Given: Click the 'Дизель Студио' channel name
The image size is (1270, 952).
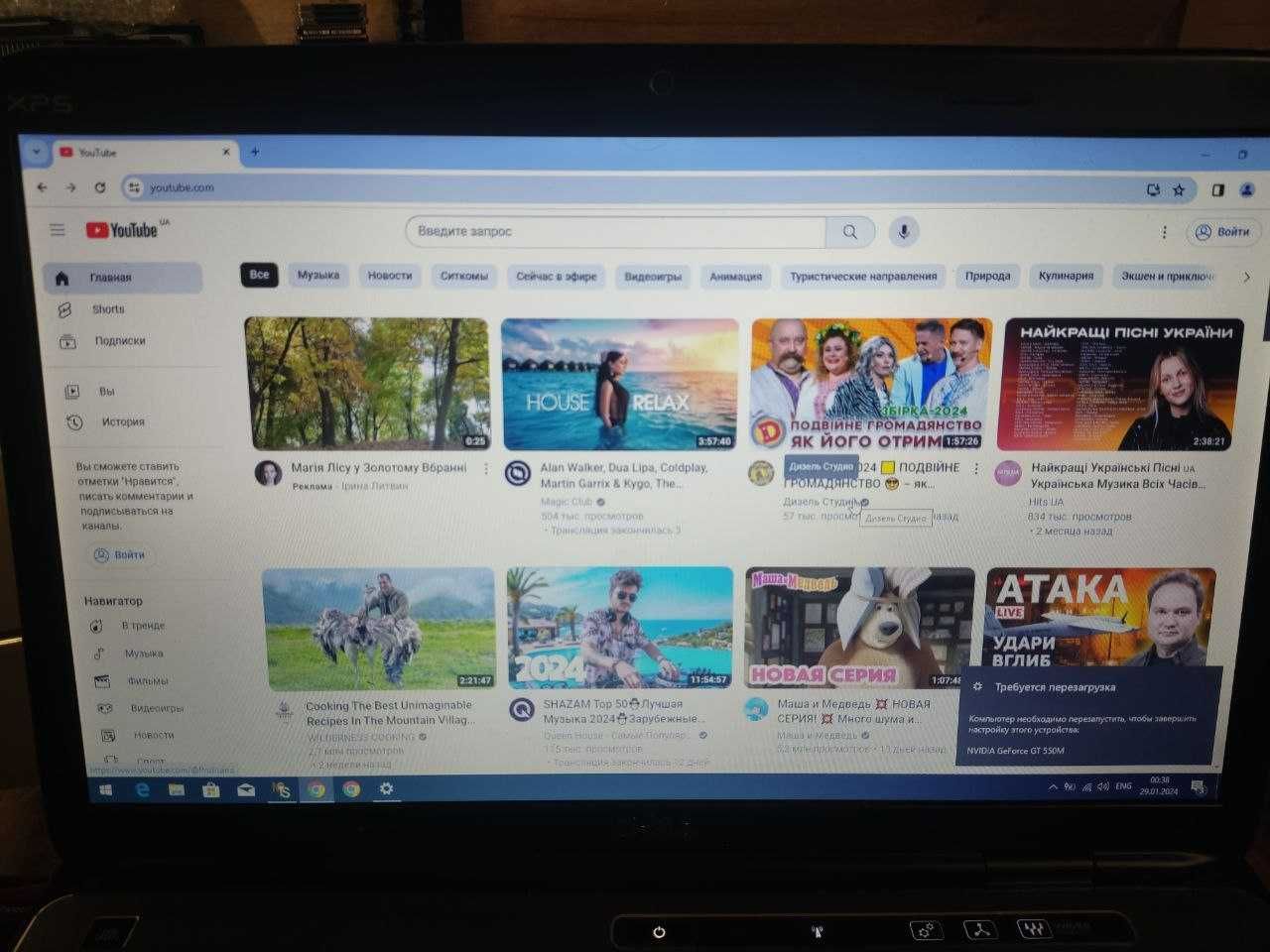Looking at the screenshot, I should tap(819, 502).
